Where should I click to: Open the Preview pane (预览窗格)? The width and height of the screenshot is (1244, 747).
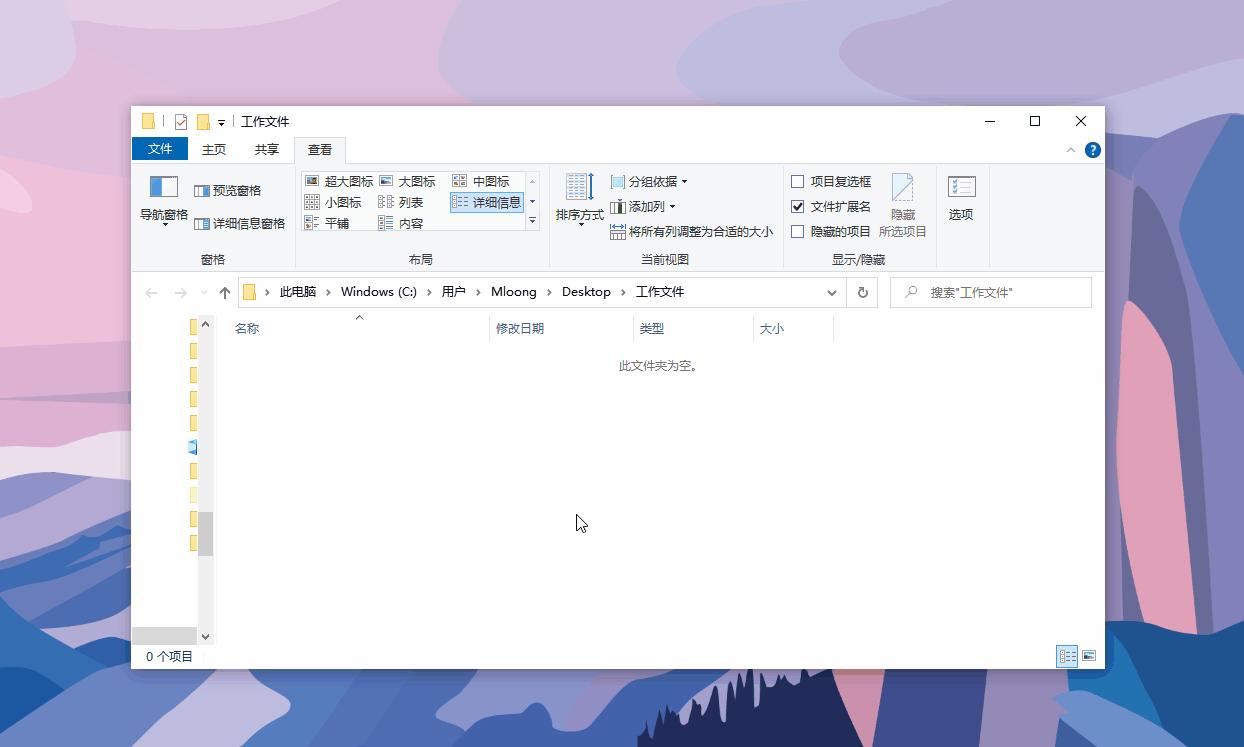pos(228,191)
